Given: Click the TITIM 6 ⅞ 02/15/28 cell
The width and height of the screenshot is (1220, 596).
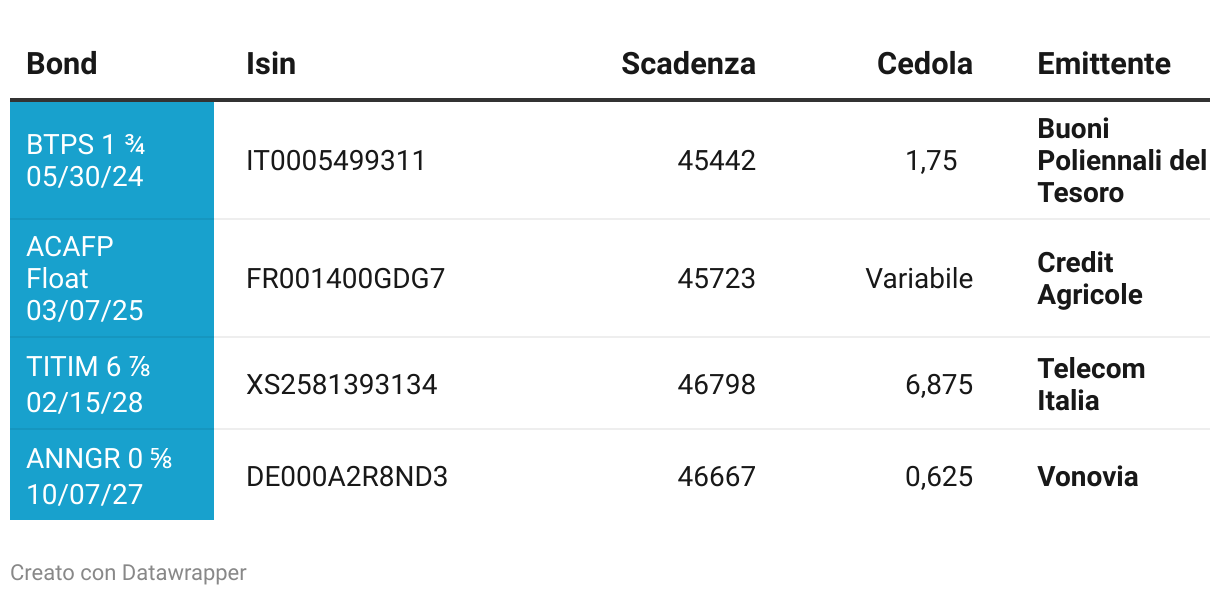Looking at the screenshot, I should coord(112,384).
